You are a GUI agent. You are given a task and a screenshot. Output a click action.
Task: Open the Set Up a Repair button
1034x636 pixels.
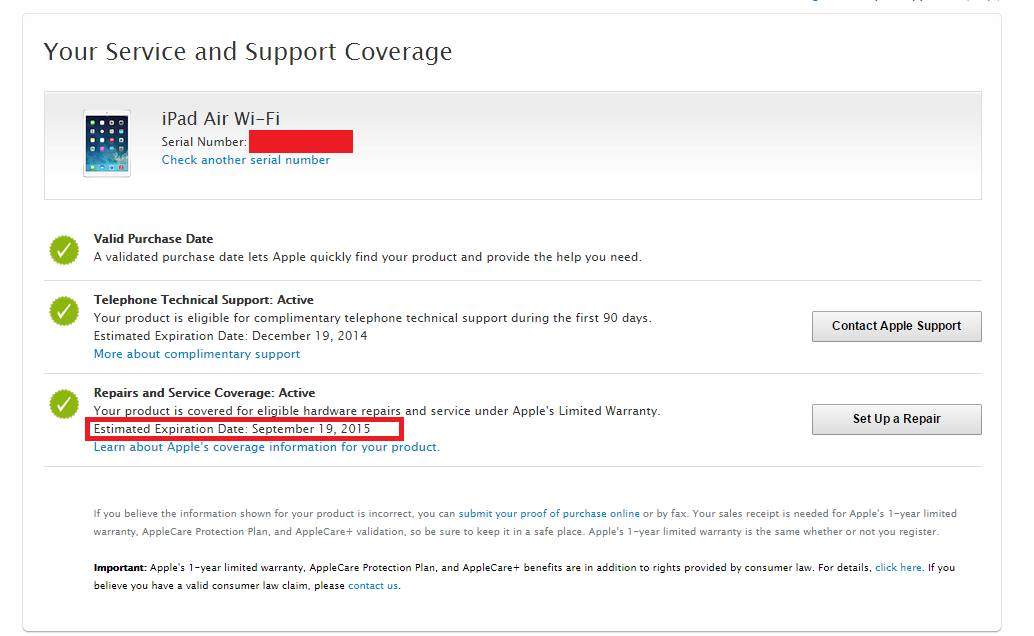click(896, 419)
